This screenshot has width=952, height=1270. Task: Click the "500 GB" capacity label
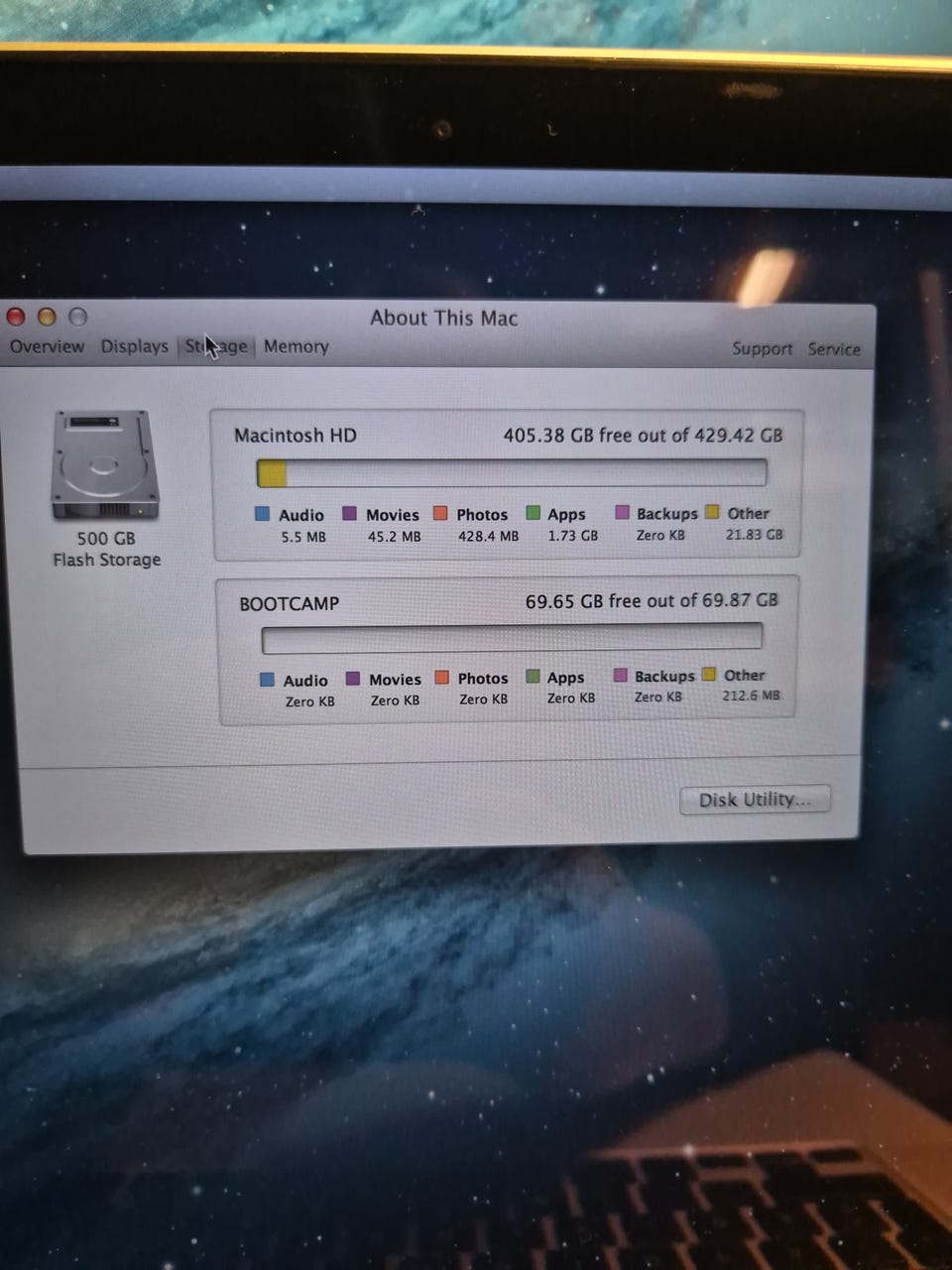tap(106, 538)
